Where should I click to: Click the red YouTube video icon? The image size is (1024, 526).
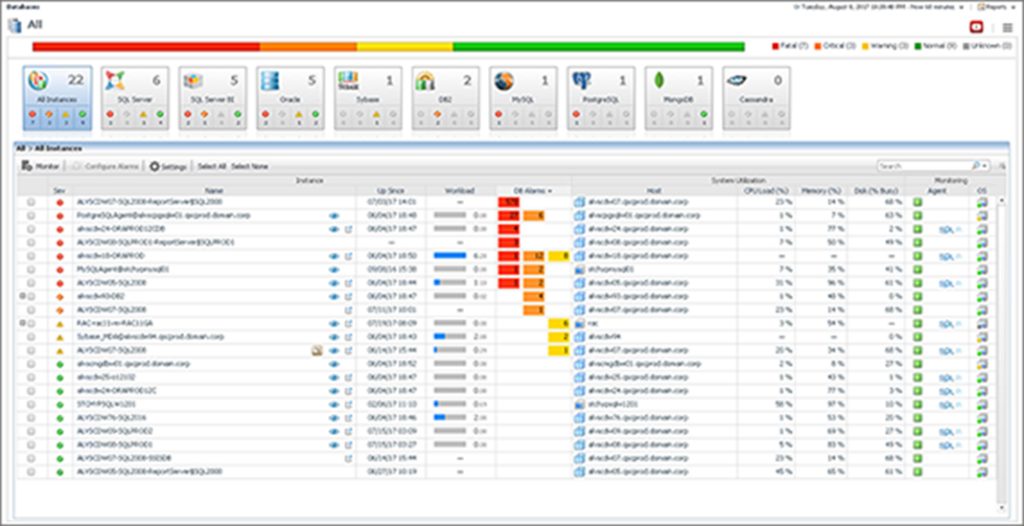pos(977,27)
